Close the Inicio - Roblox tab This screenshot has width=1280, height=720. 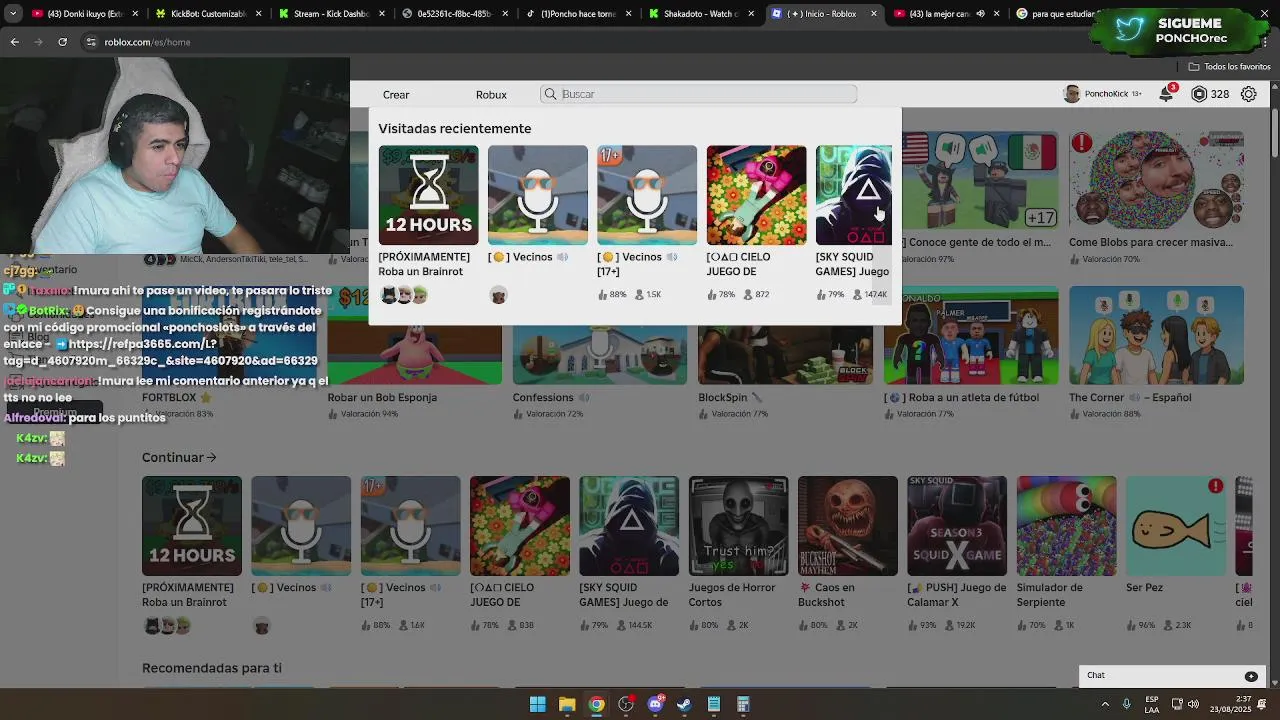pyautogui.click(x=874, y=14)
